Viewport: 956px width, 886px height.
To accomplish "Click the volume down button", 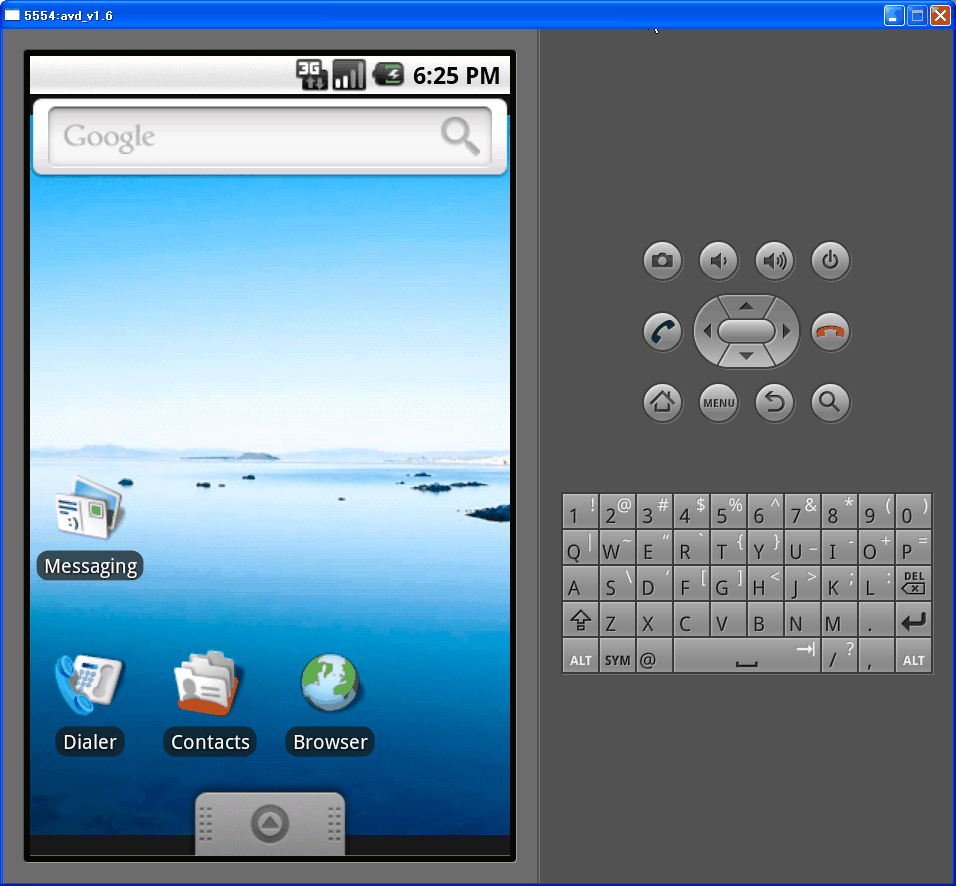I will (x=719, y=261).
